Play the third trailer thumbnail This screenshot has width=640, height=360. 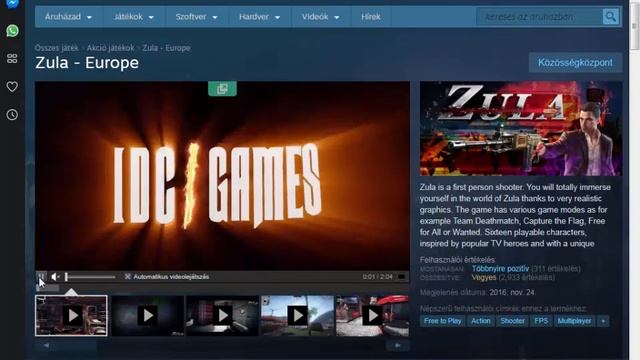(222, 316)
